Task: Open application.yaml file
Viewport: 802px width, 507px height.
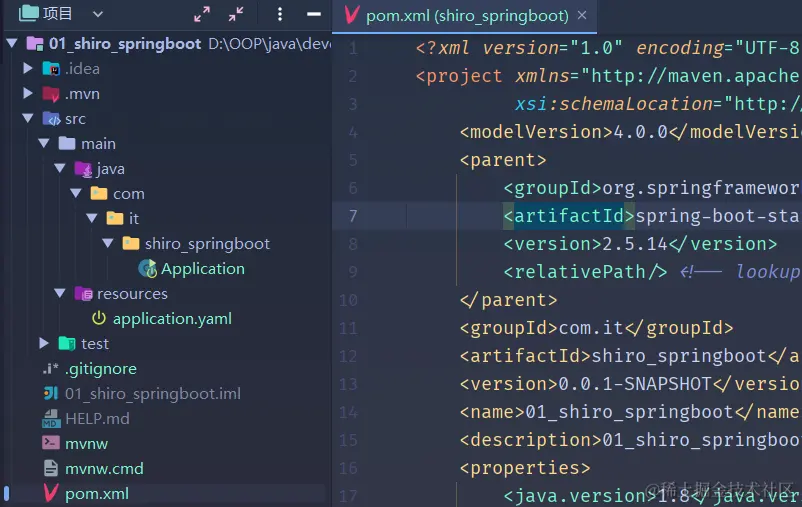Action: pyautogui.click(x=172, y=319)
